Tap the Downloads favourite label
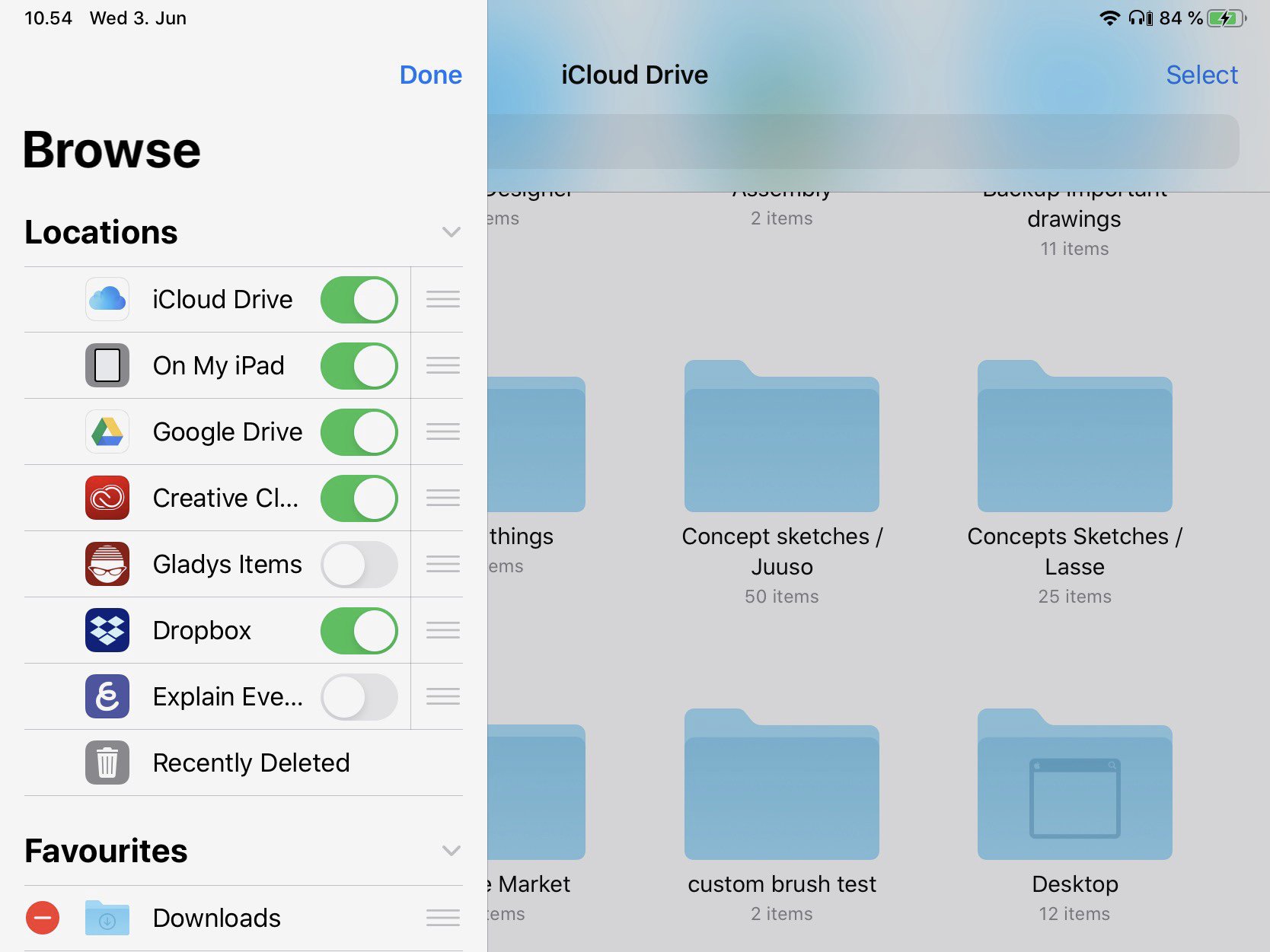The height and width of the screenshot is (952, 1270). 217,918
